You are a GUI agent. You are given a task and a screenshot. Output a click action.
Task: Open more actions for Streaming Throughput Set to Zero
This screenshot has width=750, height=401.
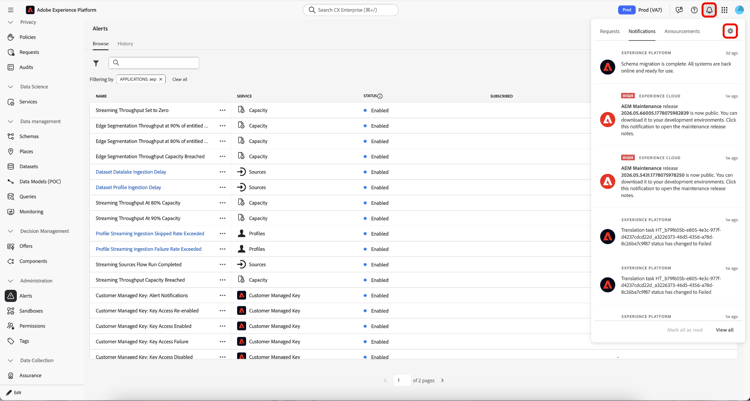[222, 111]
